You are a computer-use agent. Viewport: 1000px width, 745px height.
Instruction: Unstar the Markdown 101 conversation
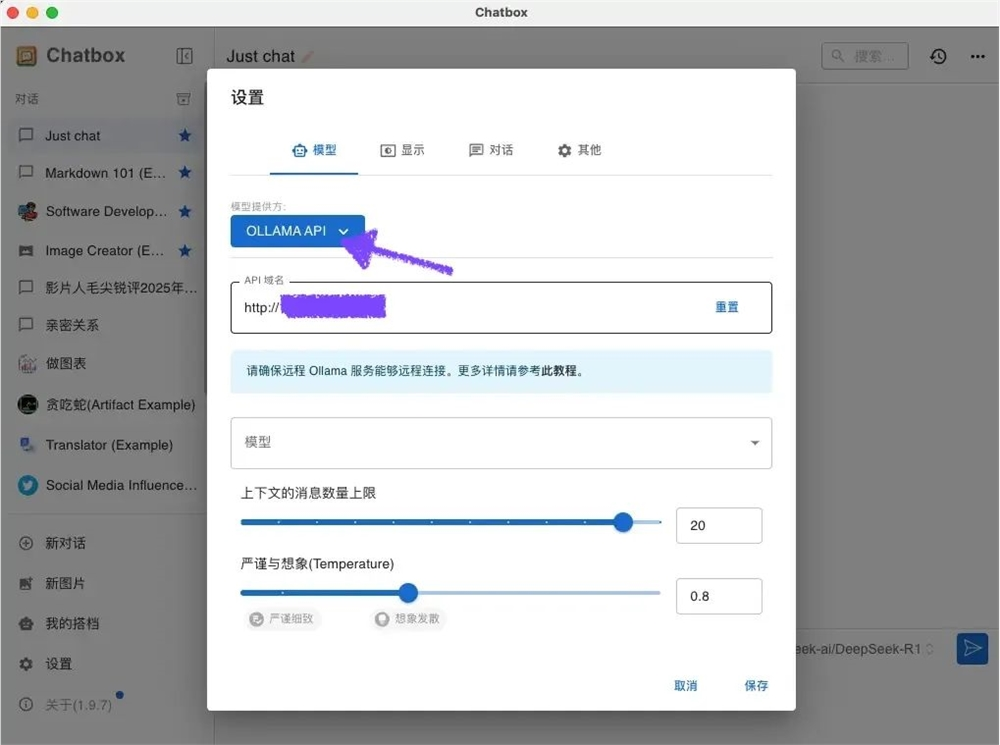(x=183, y=173)
